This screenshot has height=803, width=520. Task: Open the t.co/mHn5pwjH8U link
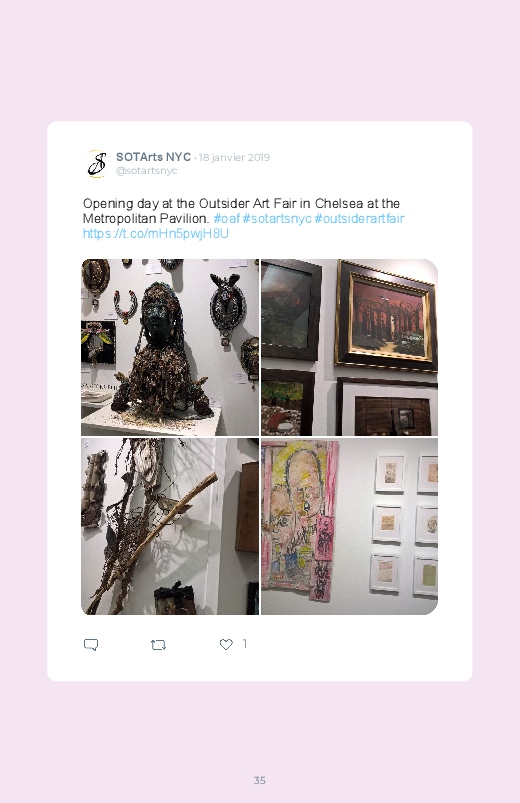(x=156, y=234)
